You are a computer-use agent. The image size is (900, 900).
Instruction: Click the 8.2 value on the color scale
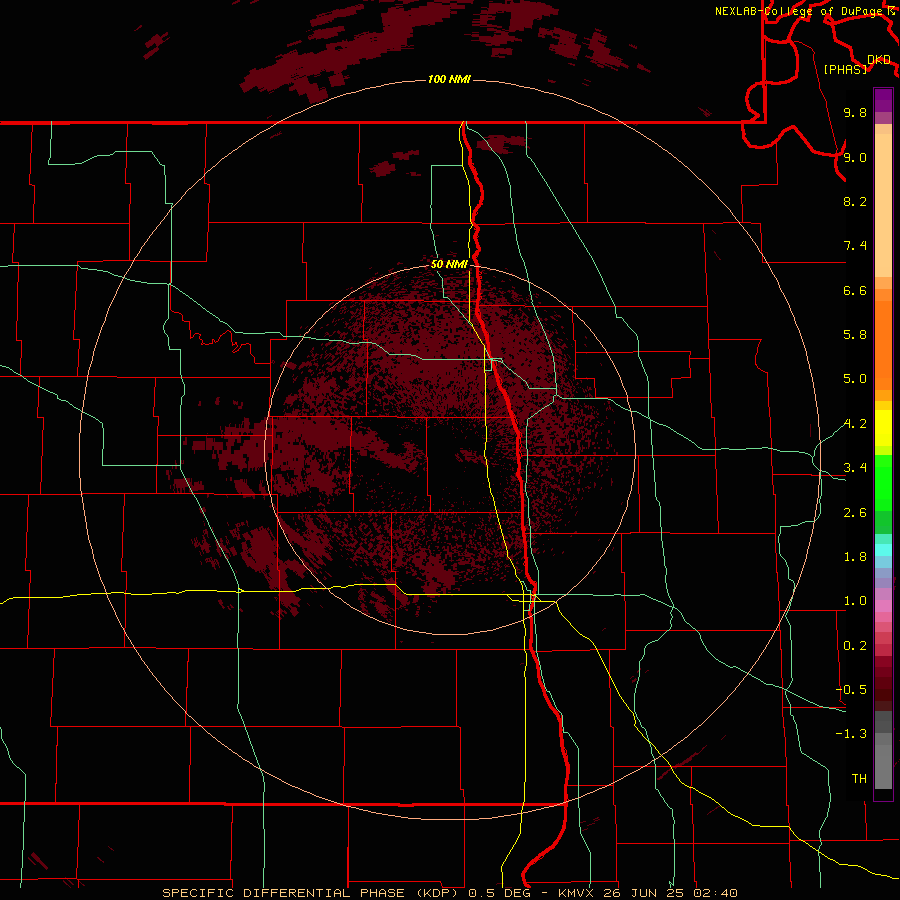(855, 201)
